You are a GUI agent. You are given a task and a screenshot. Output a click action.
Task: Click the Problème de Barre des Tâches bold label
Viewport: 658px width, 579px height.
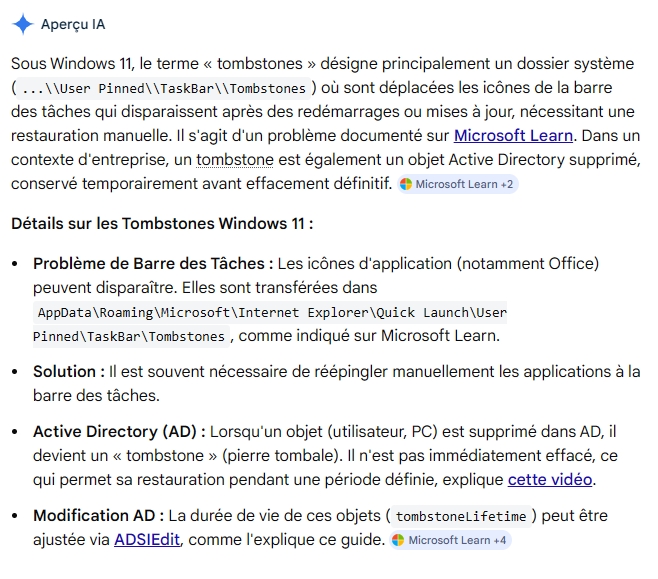pos(153,263)
